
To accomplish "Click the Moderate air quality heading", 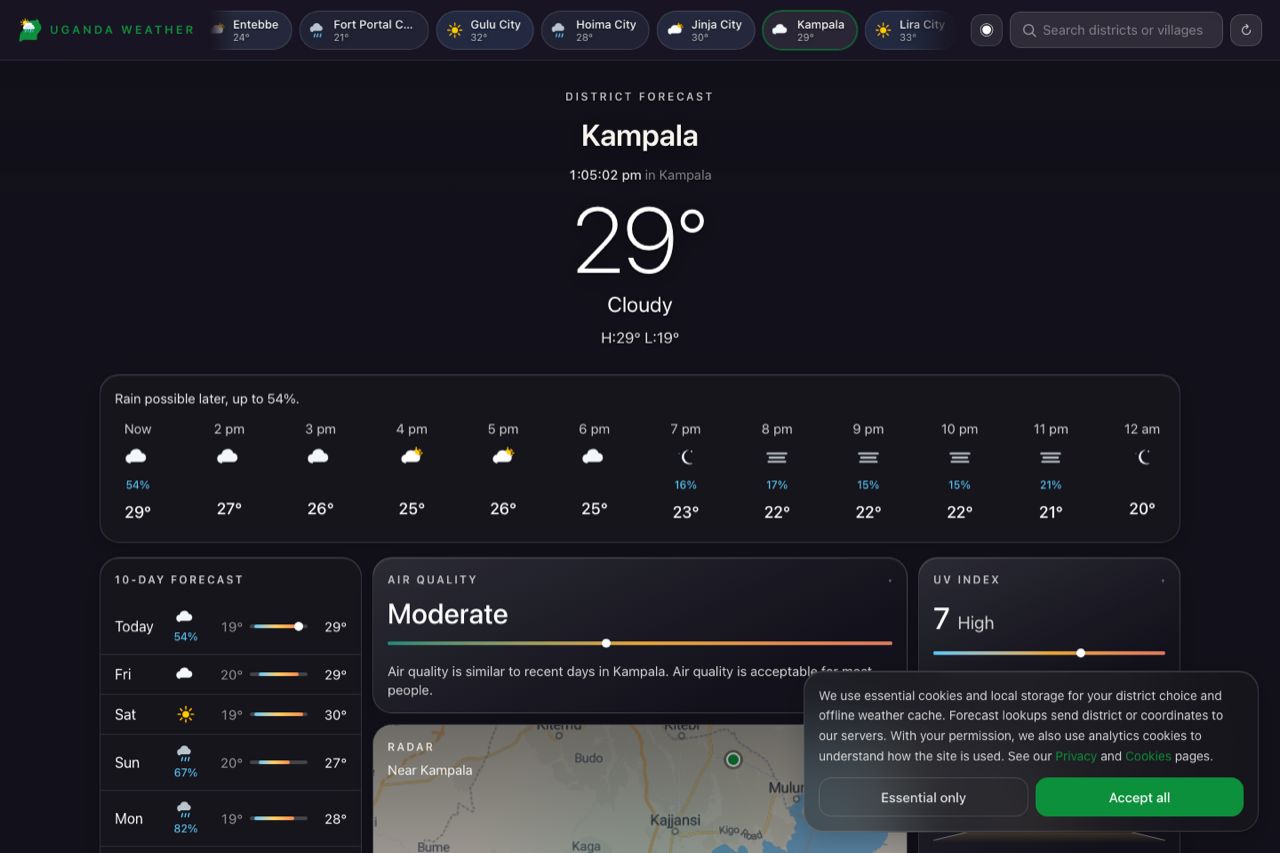I will 448,614.
